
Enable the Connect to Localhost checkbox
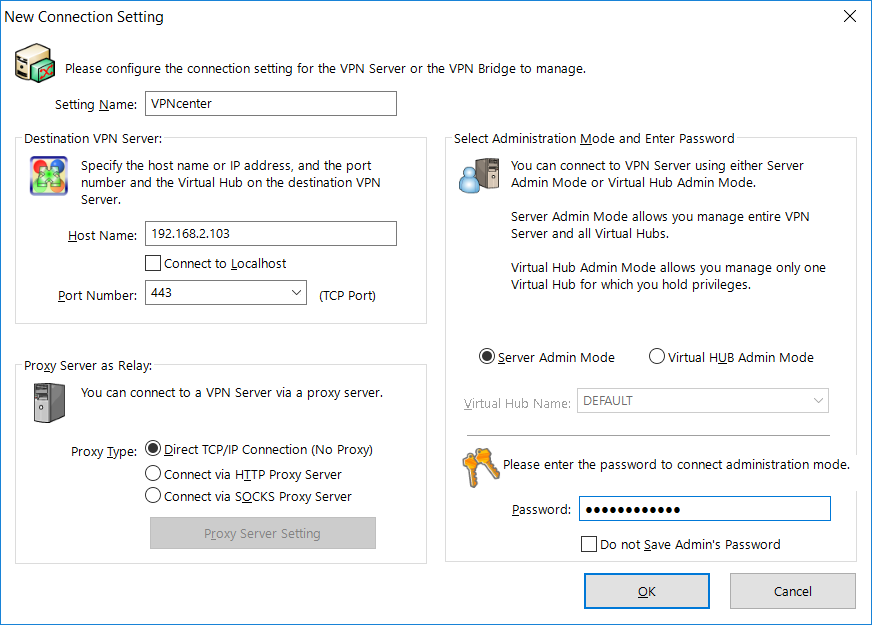153,263
